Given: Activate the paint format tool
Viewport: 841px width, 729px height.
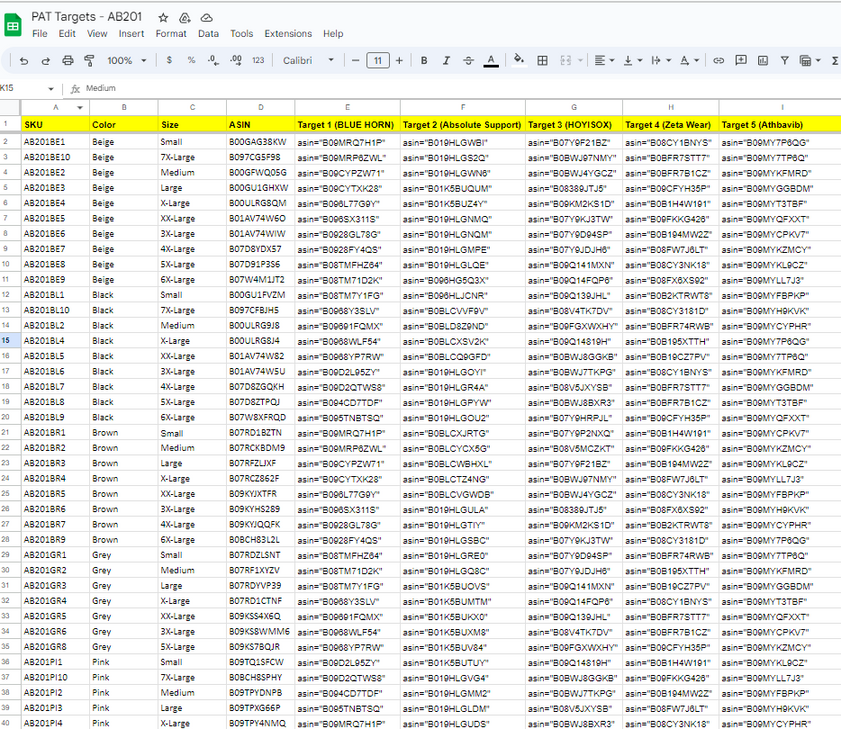Looking at the screenshot, I should [90, 61].
